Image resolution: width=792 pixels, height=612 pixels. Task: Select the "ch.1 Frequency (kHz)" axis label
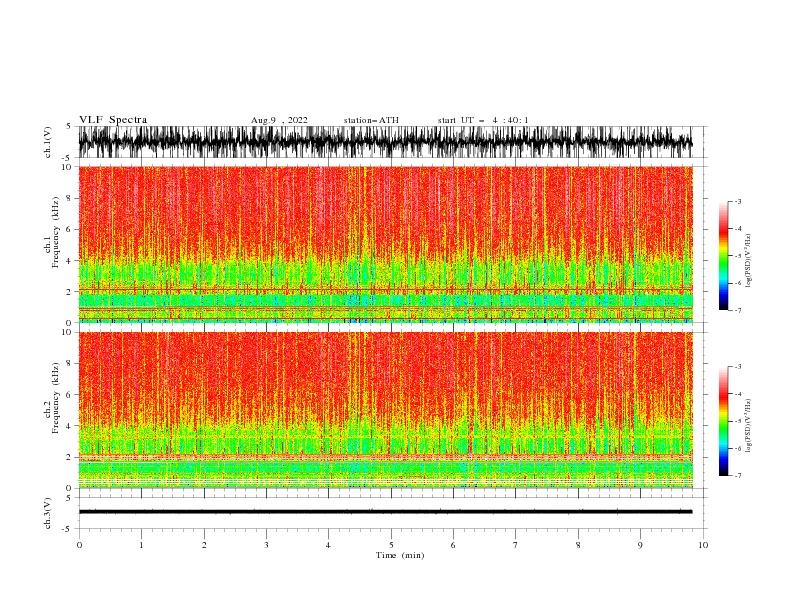tap(52, 232)
